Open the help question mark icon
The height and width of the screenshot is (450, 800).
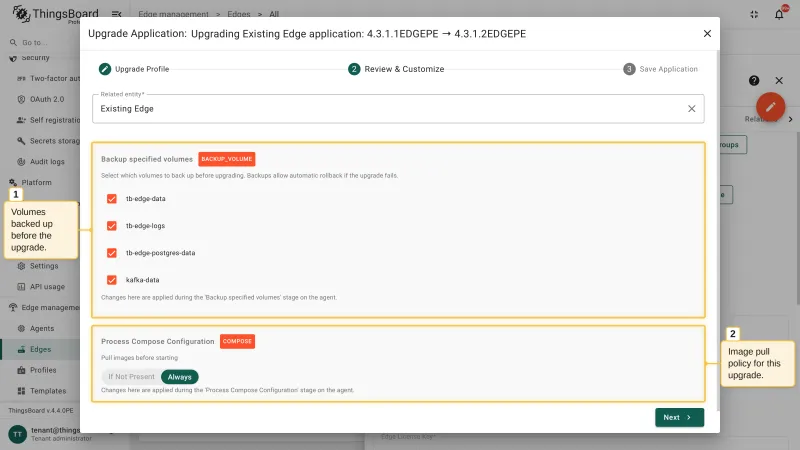point(754,81)
